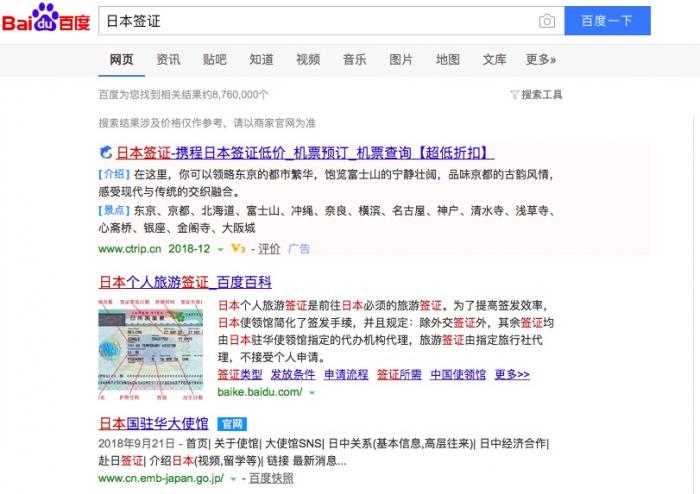Open the 贴吧 tab

pyautogui.click(x=215, y=60)
